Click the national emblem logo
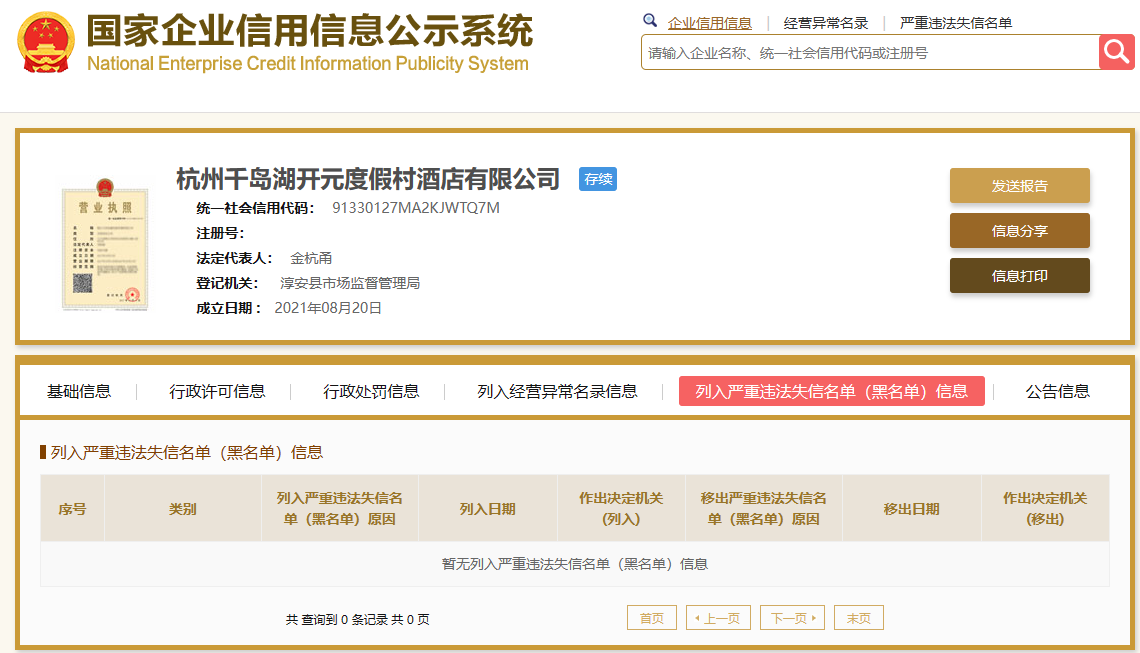1140x653 pixels. click(46, 42)
